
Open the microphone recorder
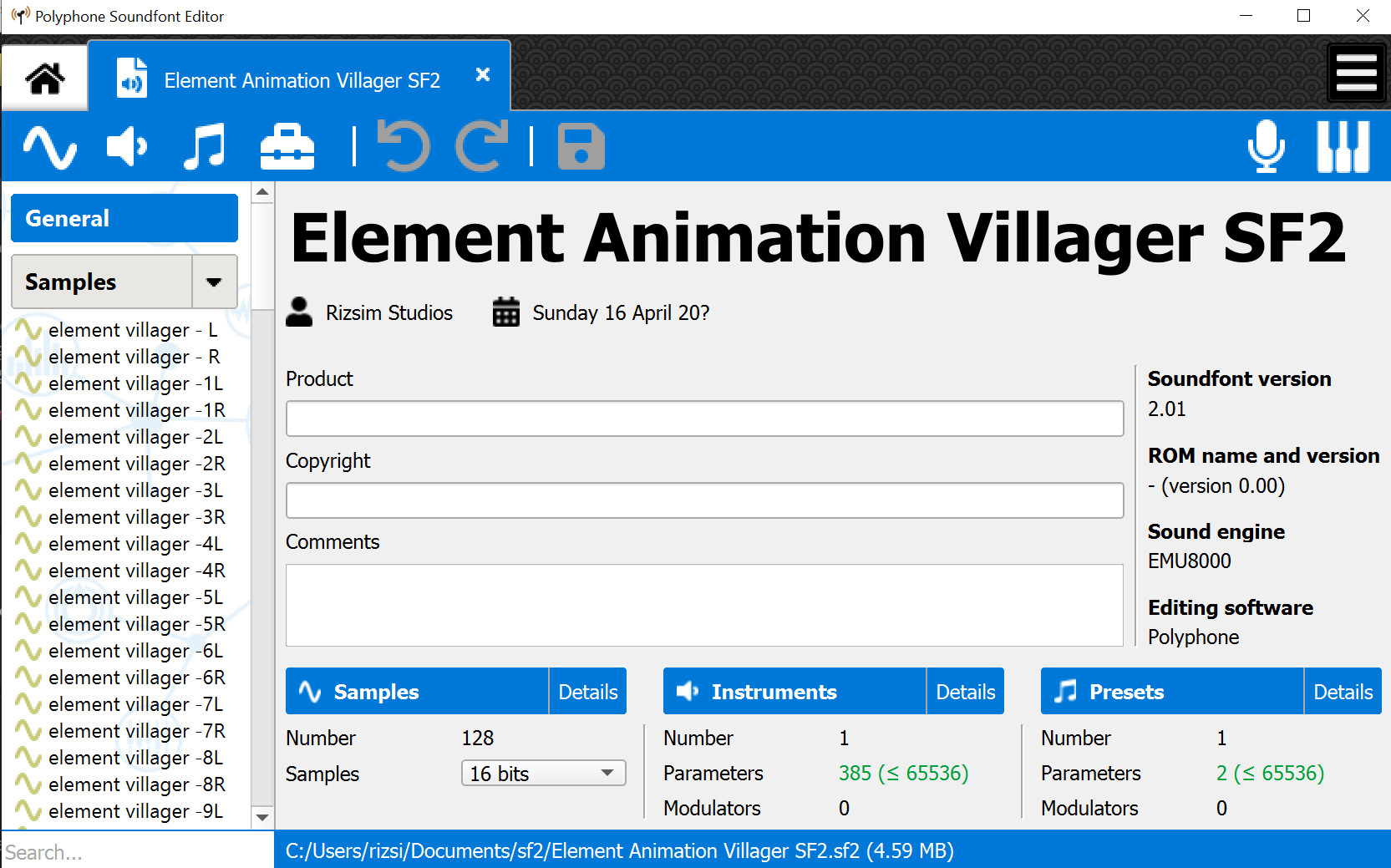click(1267, 146)
